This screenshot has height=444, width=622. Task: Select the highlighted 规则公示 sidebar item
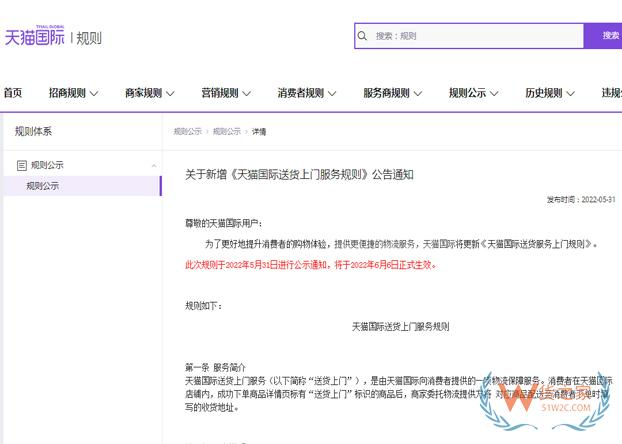coord(82,186)
